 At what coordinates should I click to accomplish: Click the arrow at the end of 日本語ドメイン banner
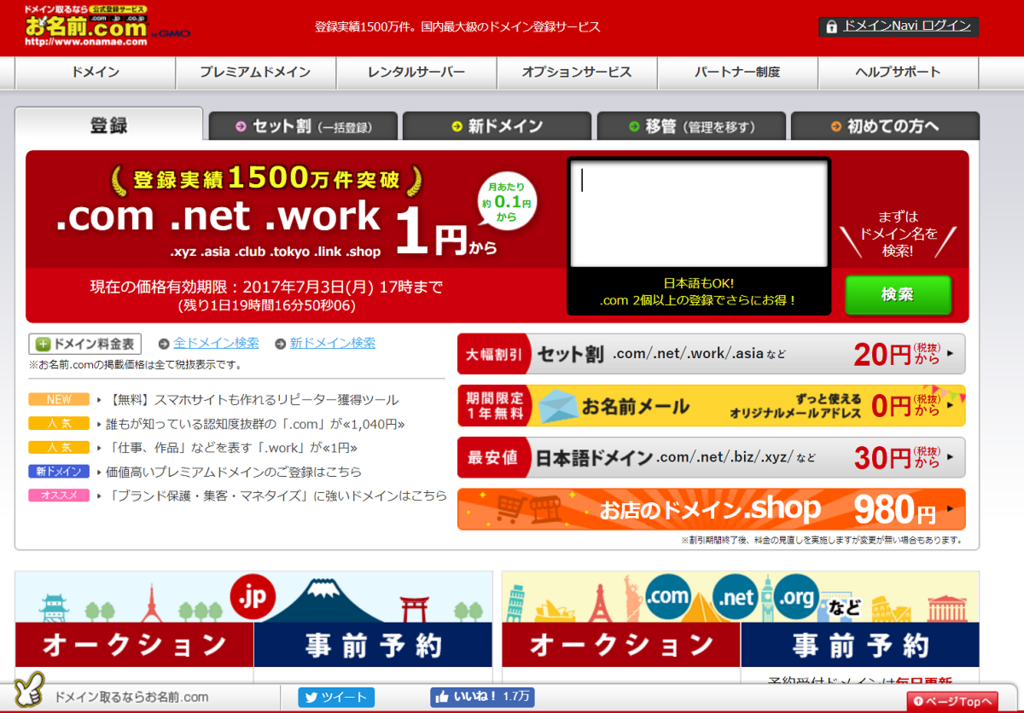950,457
